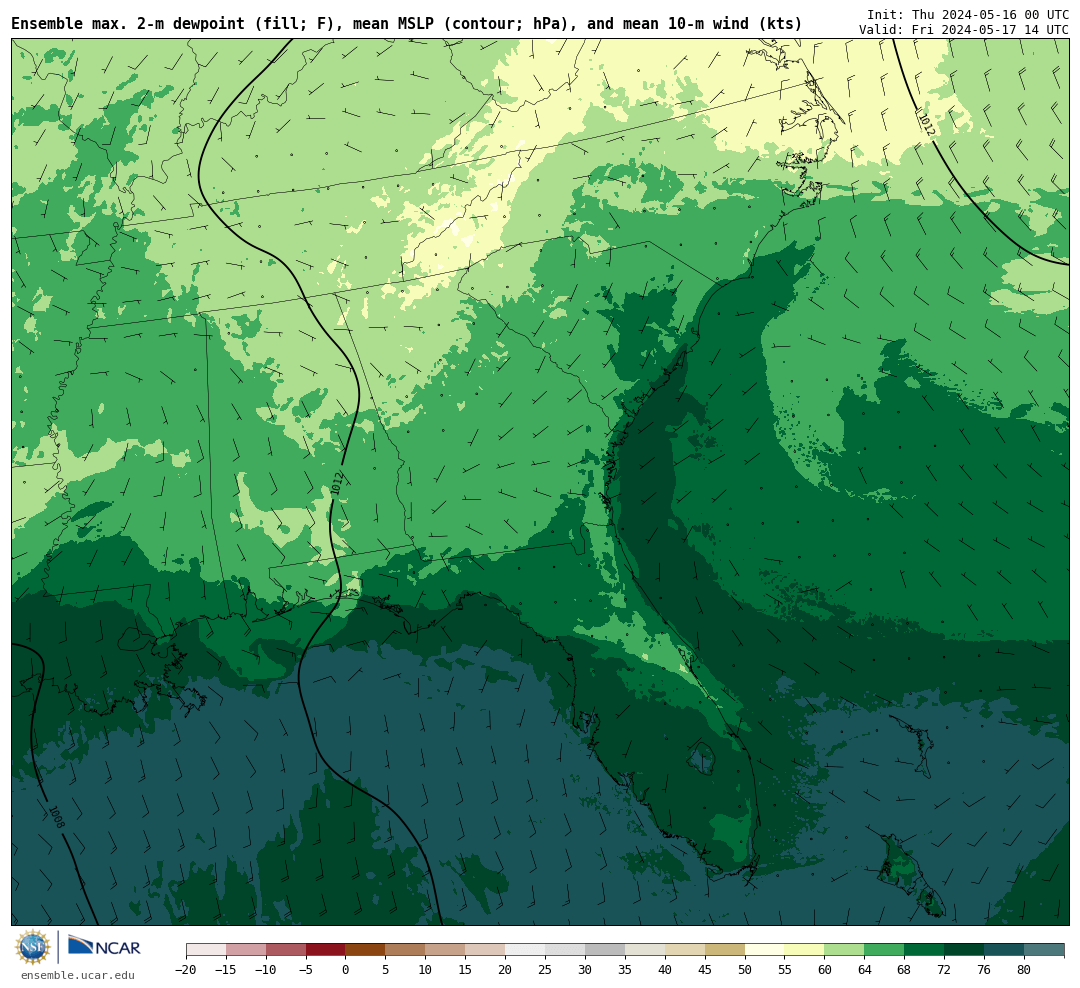Pick the beige swatch between 40 and 45
The width and height of the screenshot is (1080, 988).
point(685,950)
